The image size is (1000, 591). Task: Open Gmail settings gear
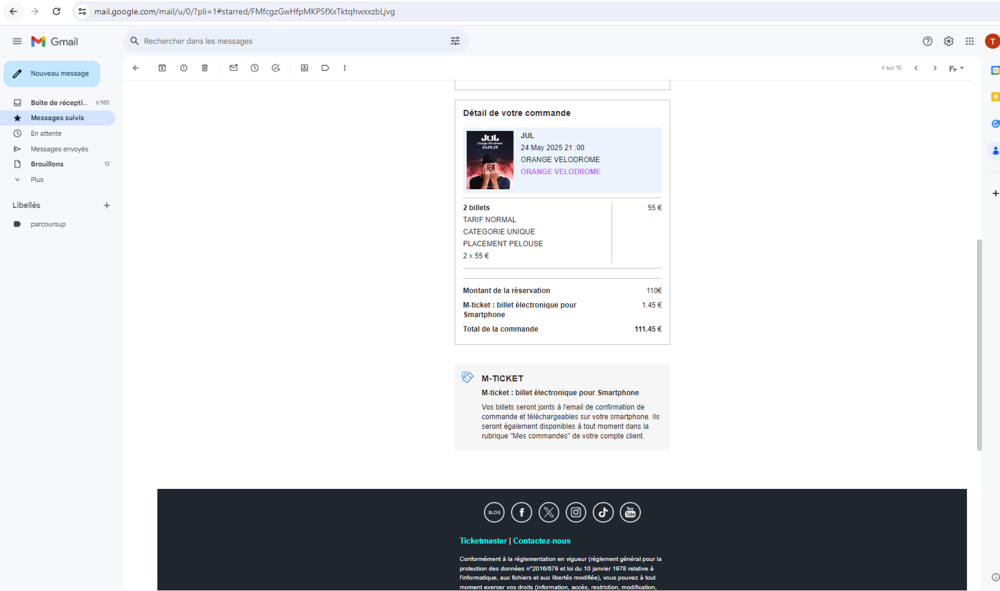click(948, 41)
